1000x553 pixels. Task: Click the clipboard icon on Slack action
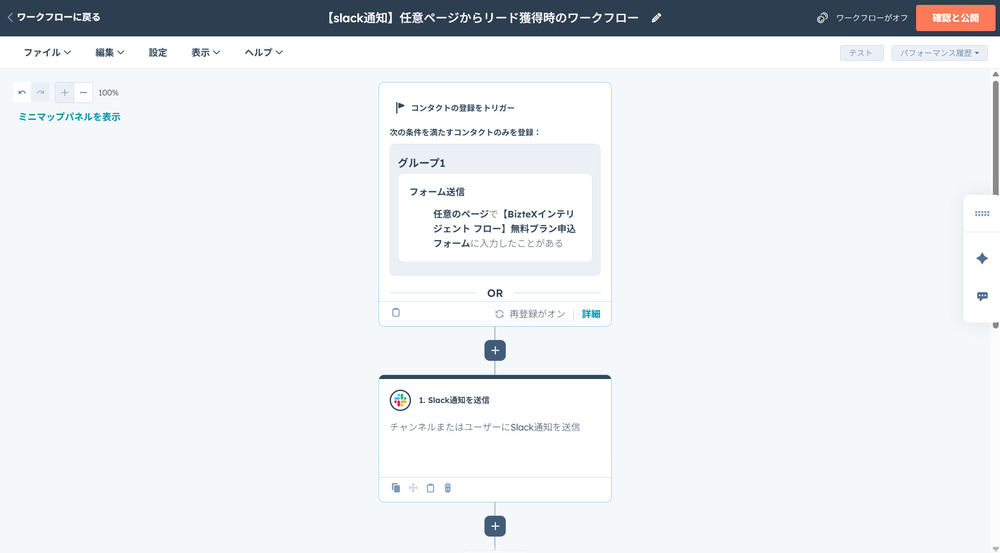click(430, 488)
